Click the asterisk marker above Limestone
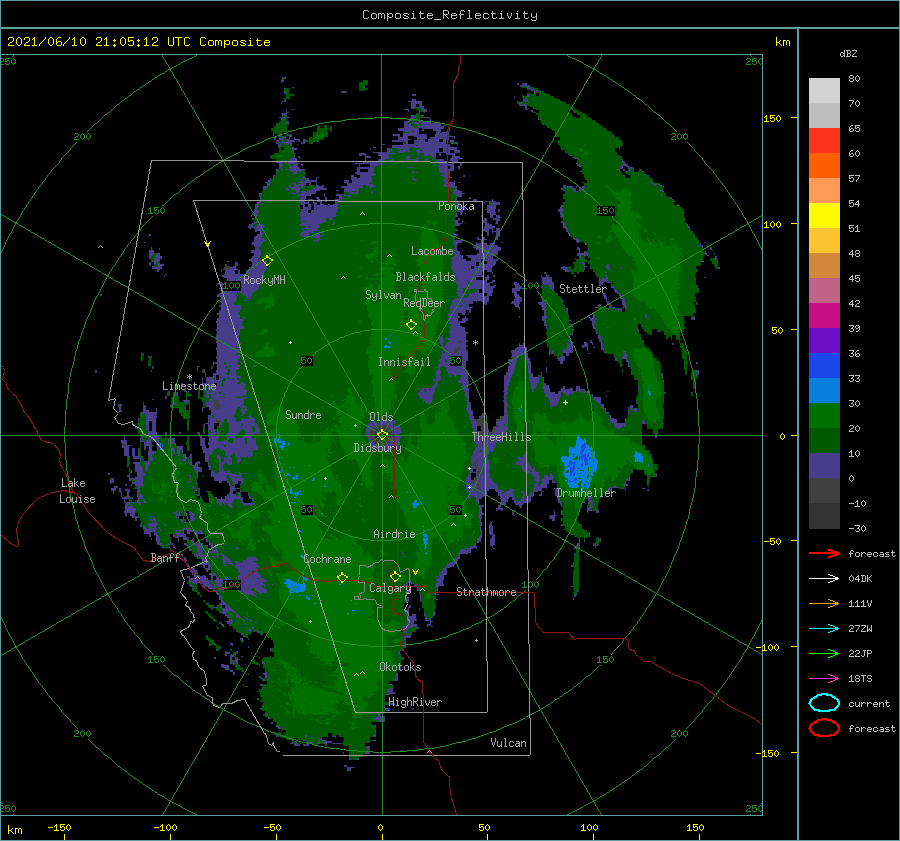Image resolution: width=900 pixels, height=841 pixels. pyautogui.click(x=189, y=377)
